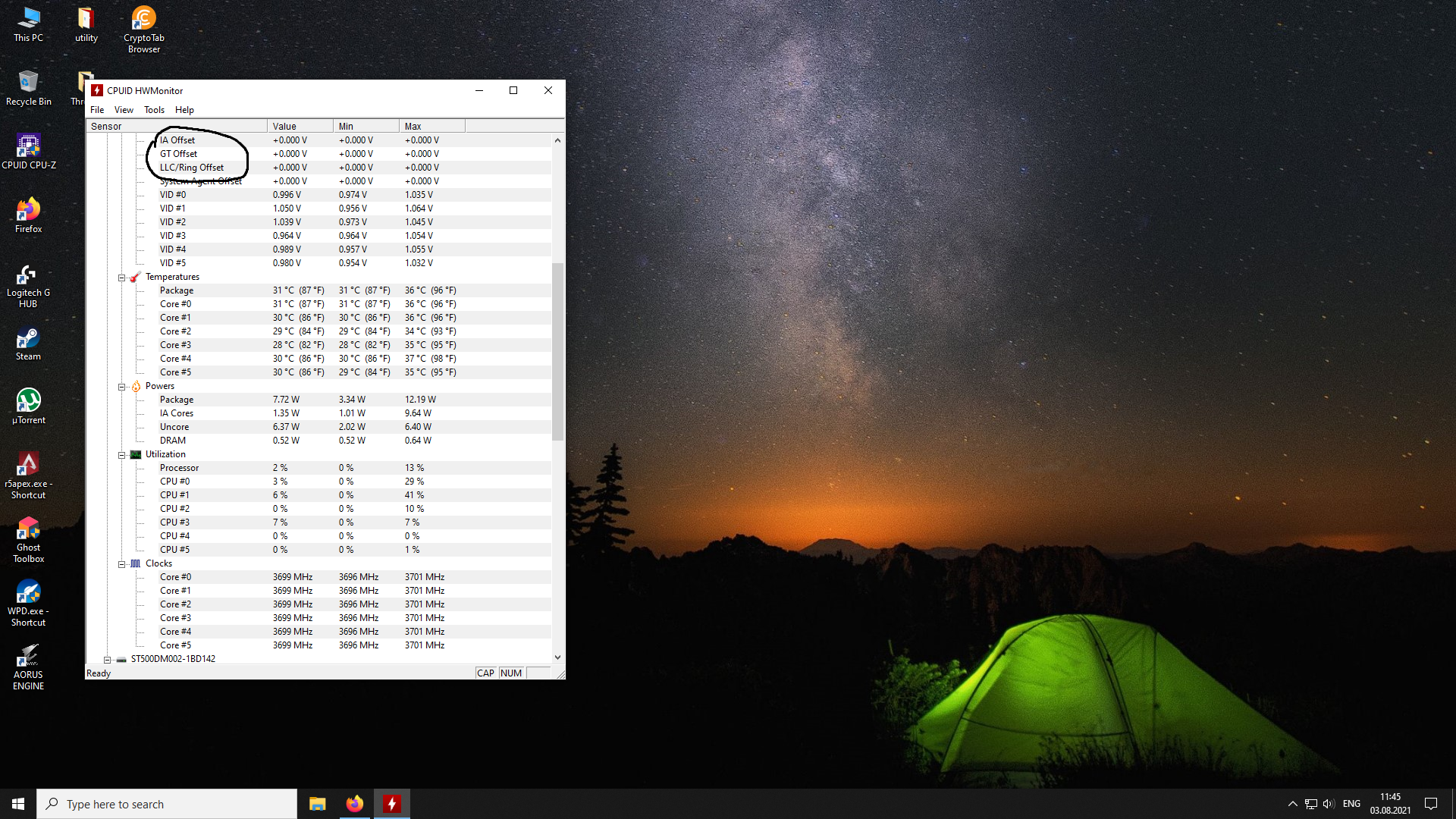Collapse the Utilization tree node
This screenshot has height=819, width=1456.
(121, 455)
